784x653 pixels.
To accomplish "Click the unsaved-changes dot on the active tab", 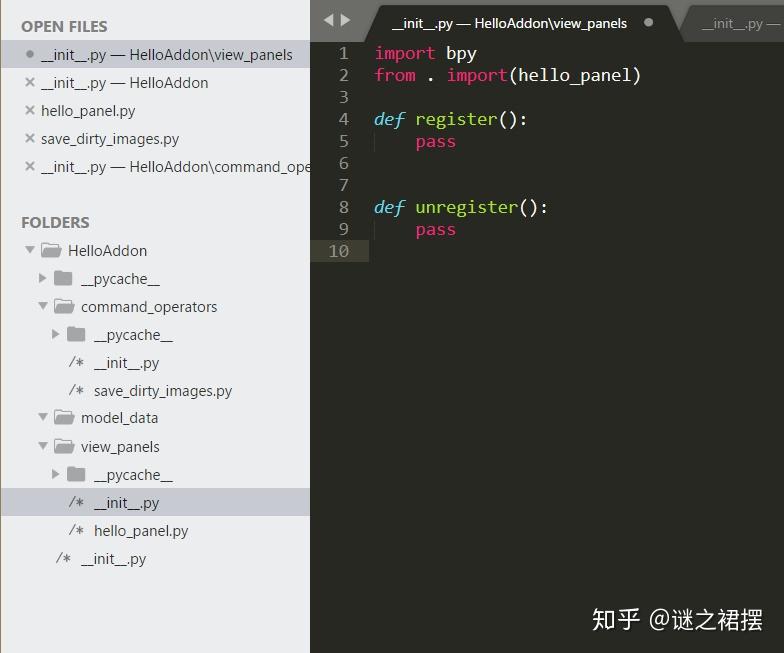I will click(x=648, y=22).
